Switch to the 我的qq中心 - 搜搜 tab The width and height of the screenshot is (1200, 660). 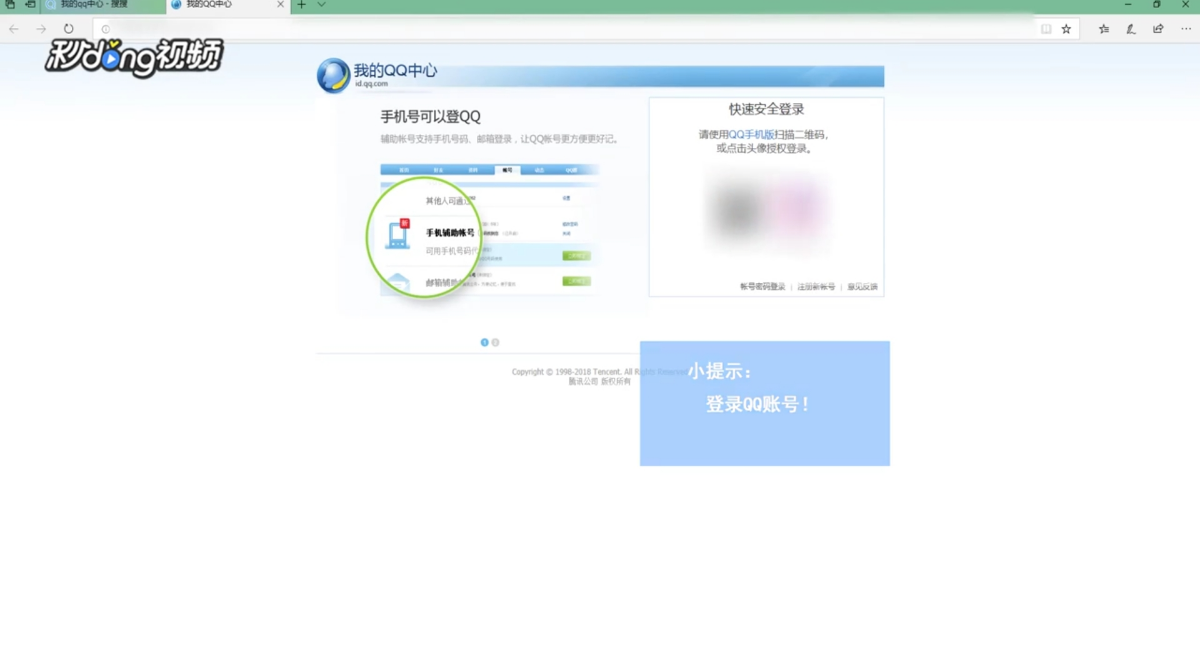(x=102, y=5)
